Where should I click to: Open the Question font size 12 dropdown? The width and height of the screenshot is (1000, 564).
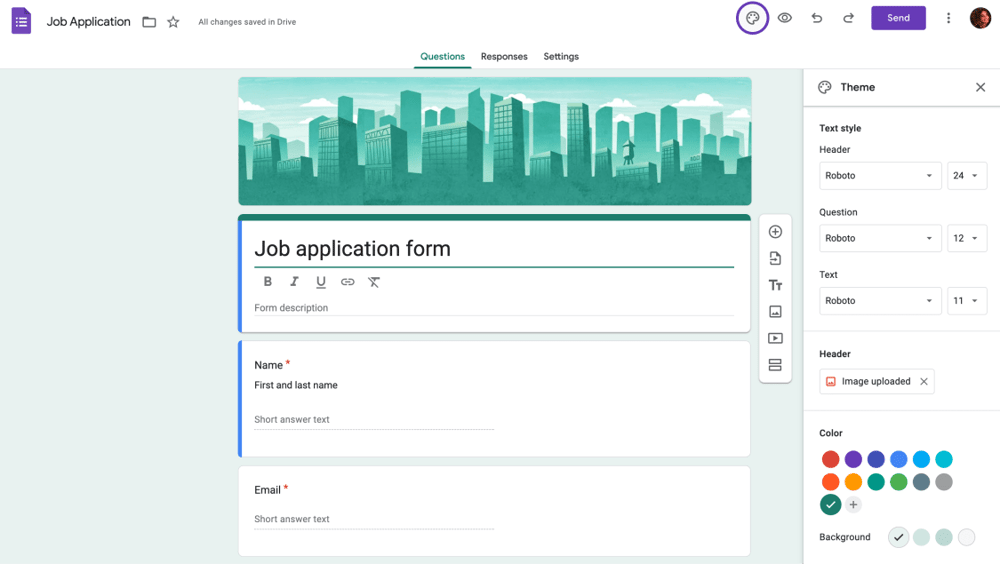click(966, 239)
